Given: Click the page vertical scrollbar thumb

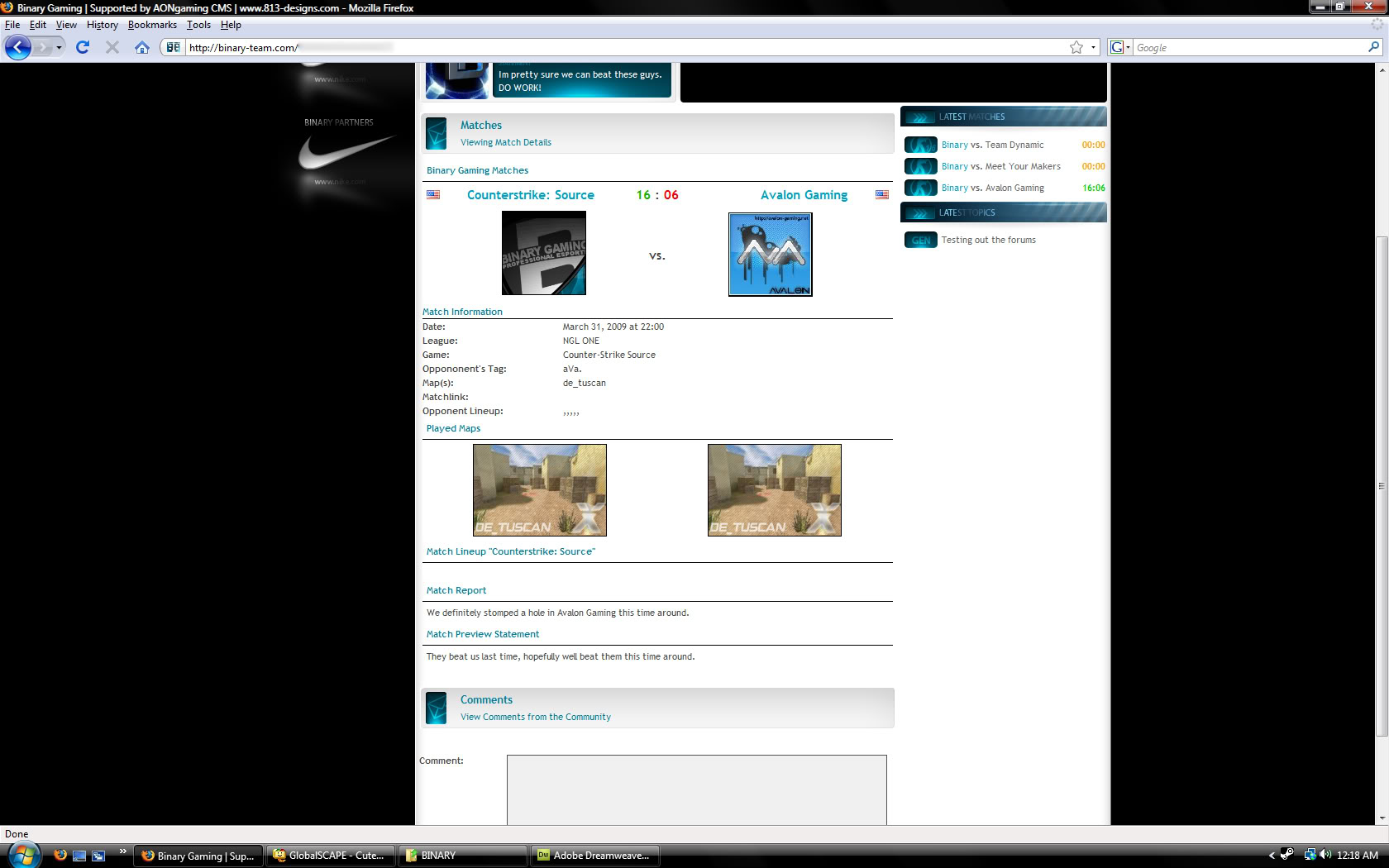Looking at the screenshot, I should (1382, 486).
